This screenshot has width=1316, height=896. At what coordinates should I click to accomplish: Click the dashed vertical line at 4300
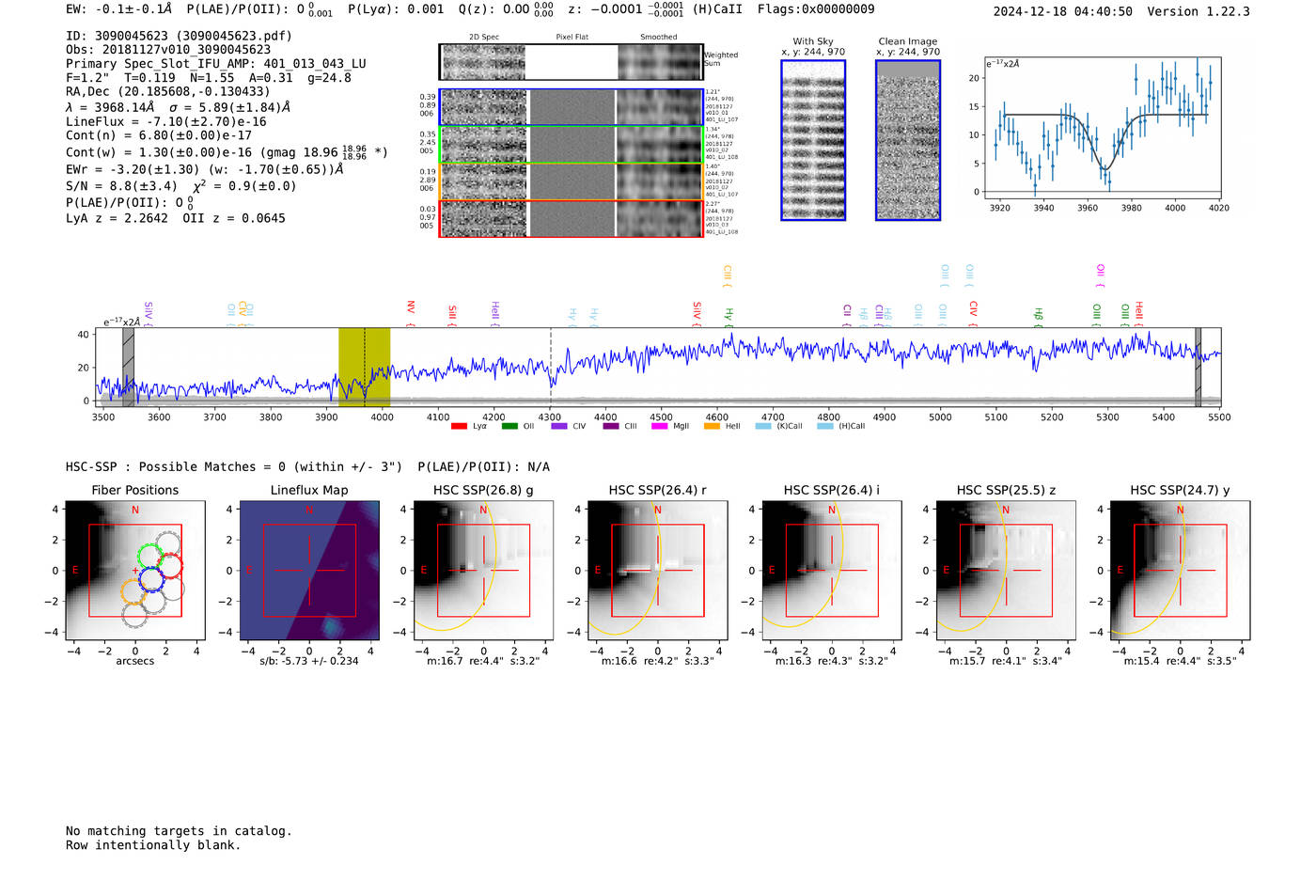click(x=551, y=367)
